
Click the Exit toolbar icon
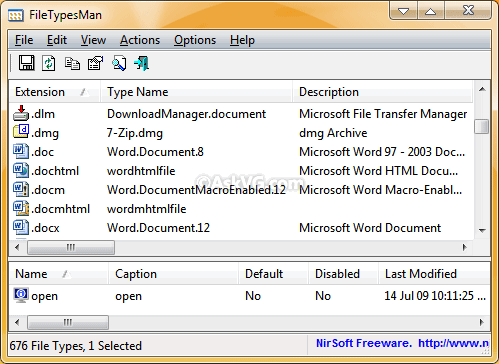142,63
